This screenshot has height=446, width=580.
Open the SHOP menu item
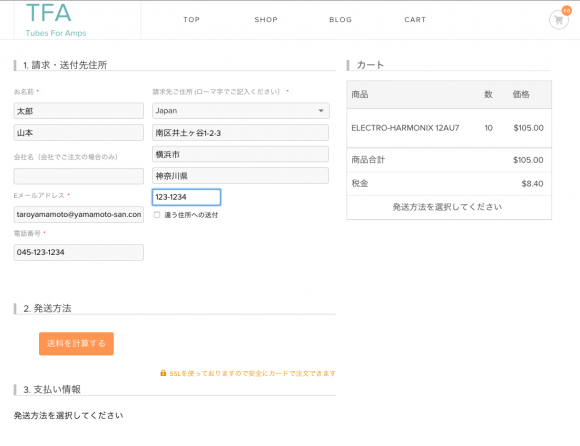pos(266,20)
